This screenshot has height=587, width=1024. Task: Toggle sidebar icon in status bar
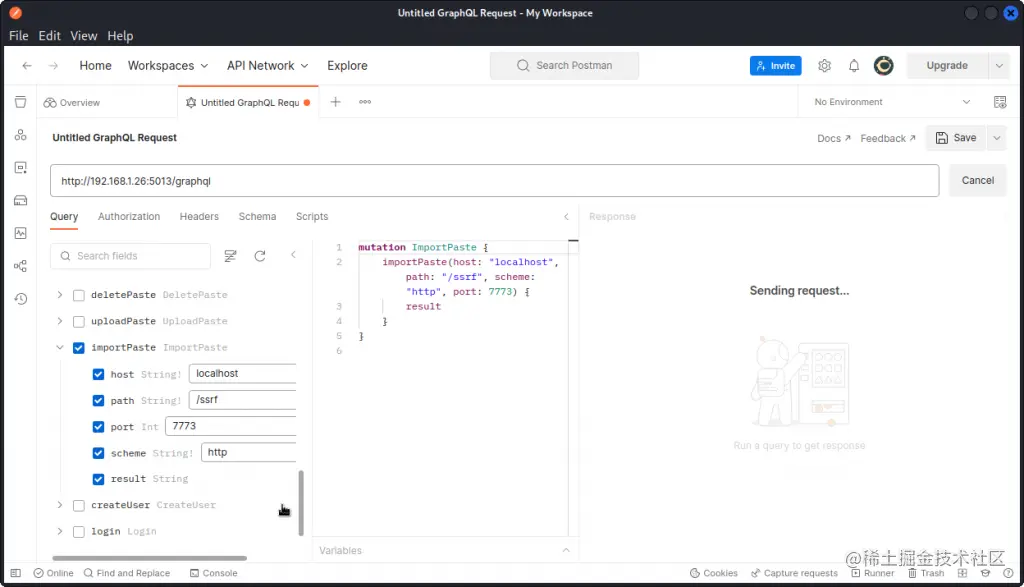(16, 573)
